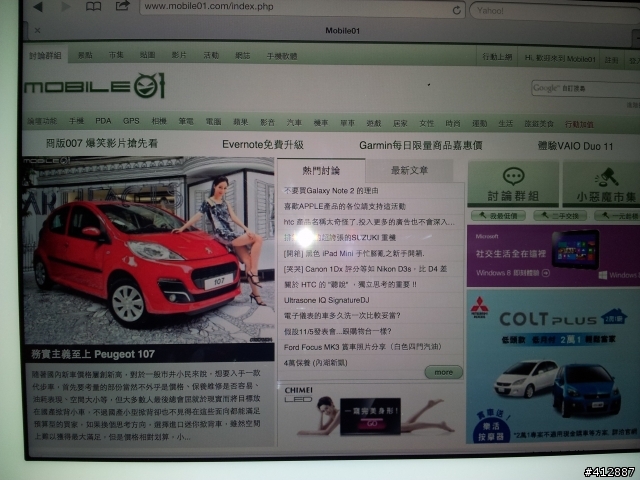640x480 pixels.
Task: Open the 4萬保養 (內湖新凱) thread
Action: click(x=316, y=362)
